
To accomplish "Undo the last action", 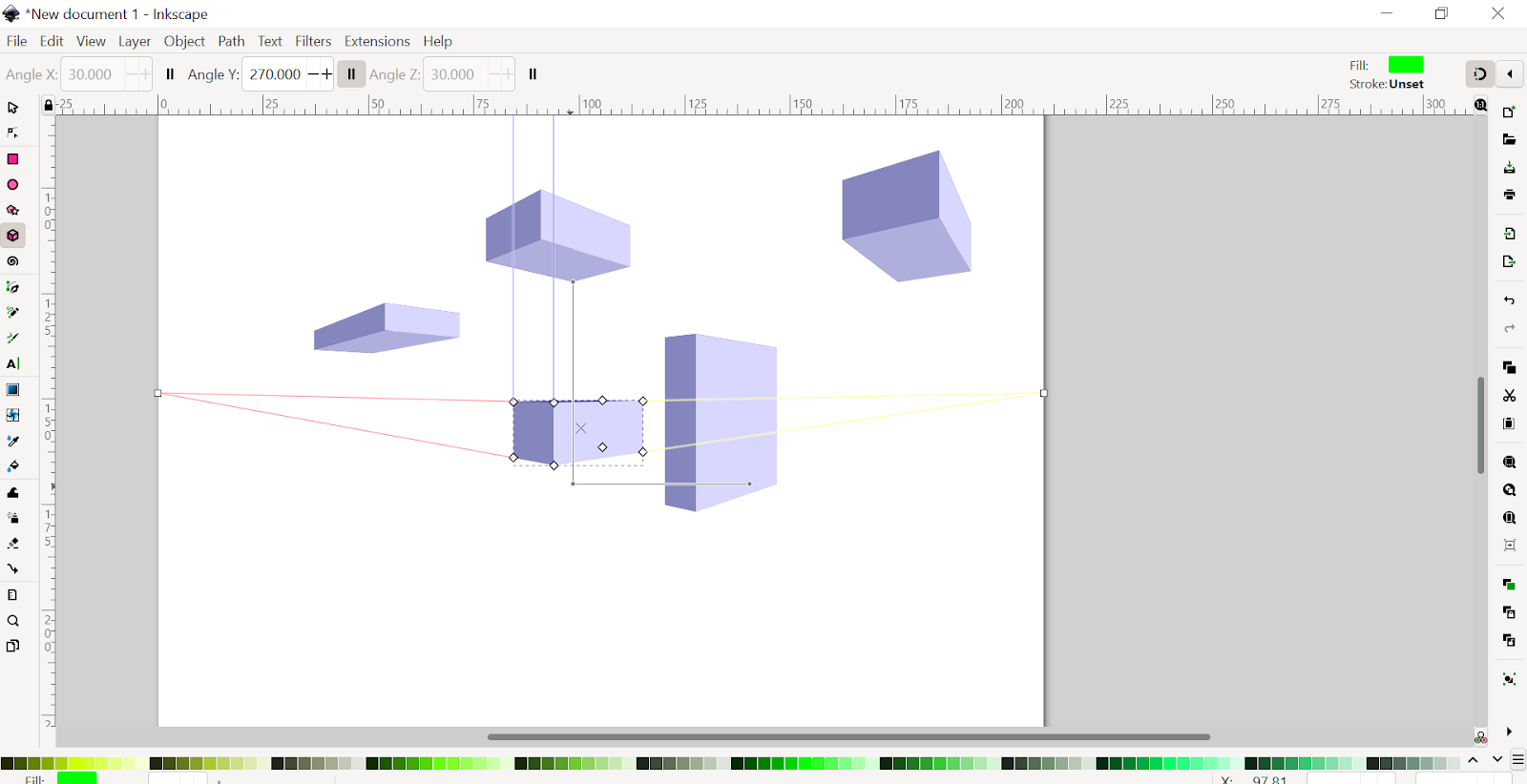I will click(1509, 300).
